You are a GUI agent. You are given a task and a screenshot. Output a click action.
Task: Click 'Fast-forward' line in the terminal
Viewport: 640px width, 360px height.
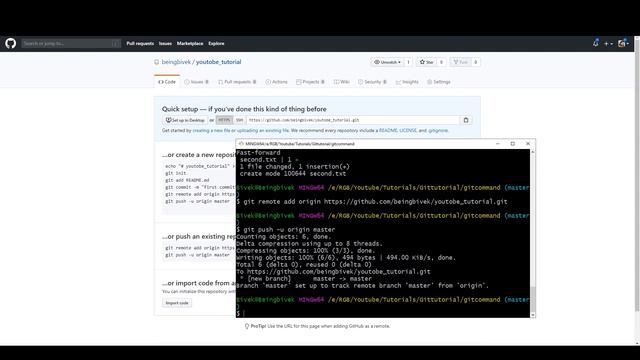pyautogui.click(x=258, y=153)
